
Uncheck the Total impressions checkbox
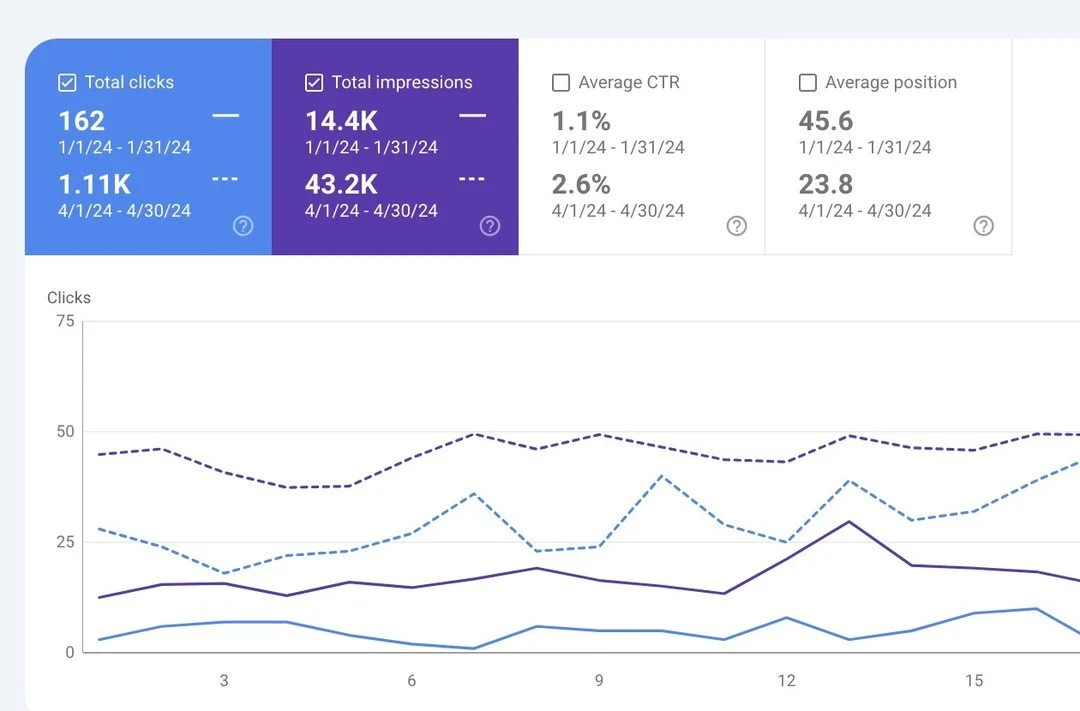[314, 83]
